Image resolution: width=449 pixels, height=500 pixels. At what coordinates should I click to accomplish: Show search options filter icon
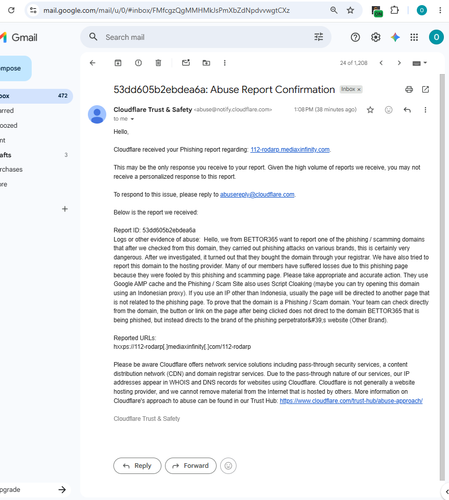pos(319,37)
